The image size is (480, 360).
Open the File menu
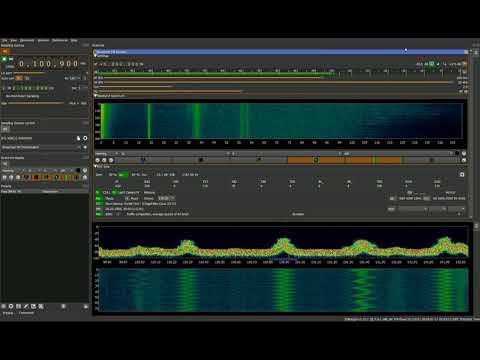pos(4,40)
